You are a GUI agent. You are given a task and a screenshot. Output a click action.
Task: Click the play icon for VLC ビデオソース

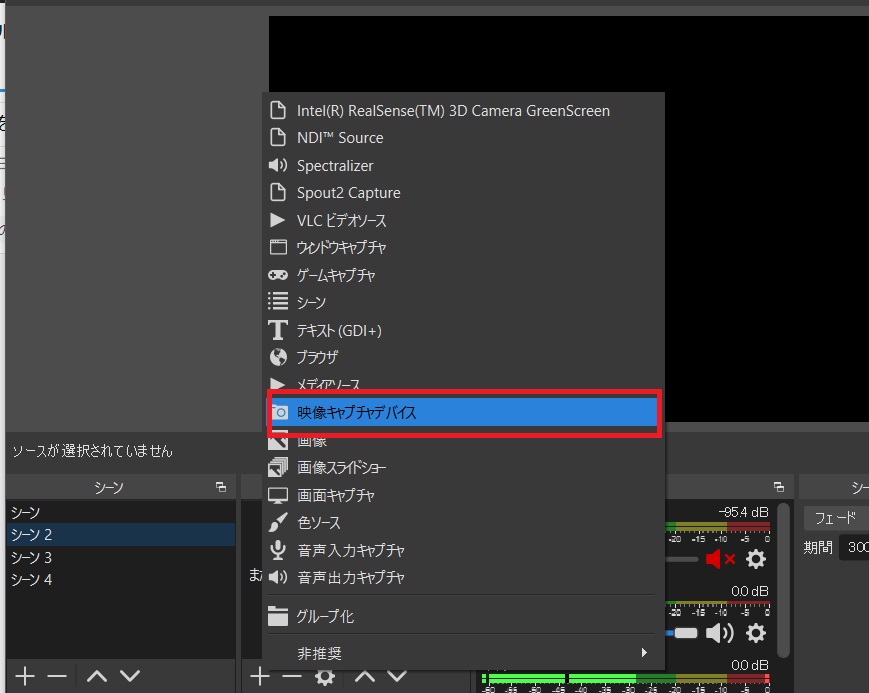coord(277,220)
